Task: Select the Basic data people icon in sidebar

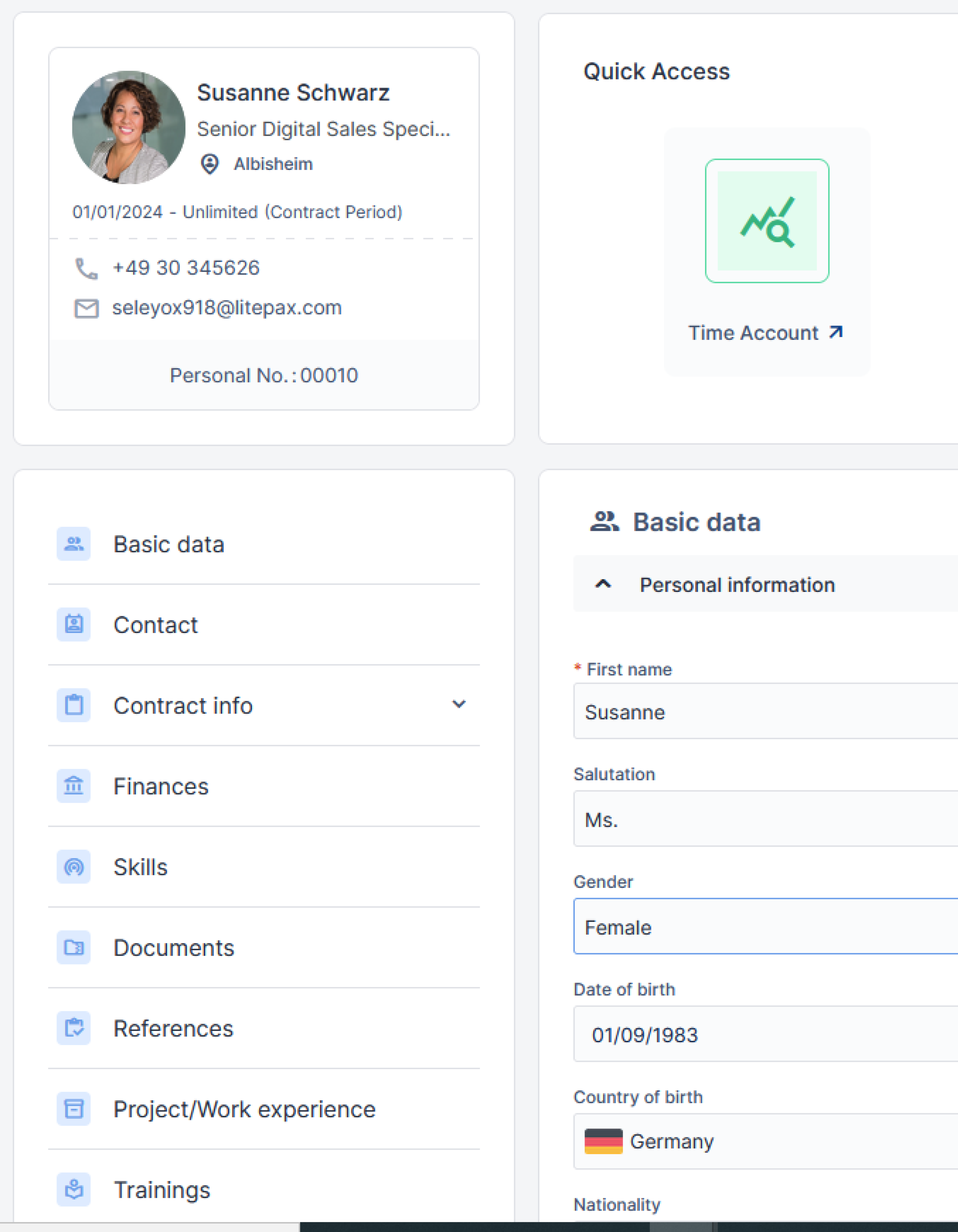Action: pyautogui.click(x=73, y=544)
